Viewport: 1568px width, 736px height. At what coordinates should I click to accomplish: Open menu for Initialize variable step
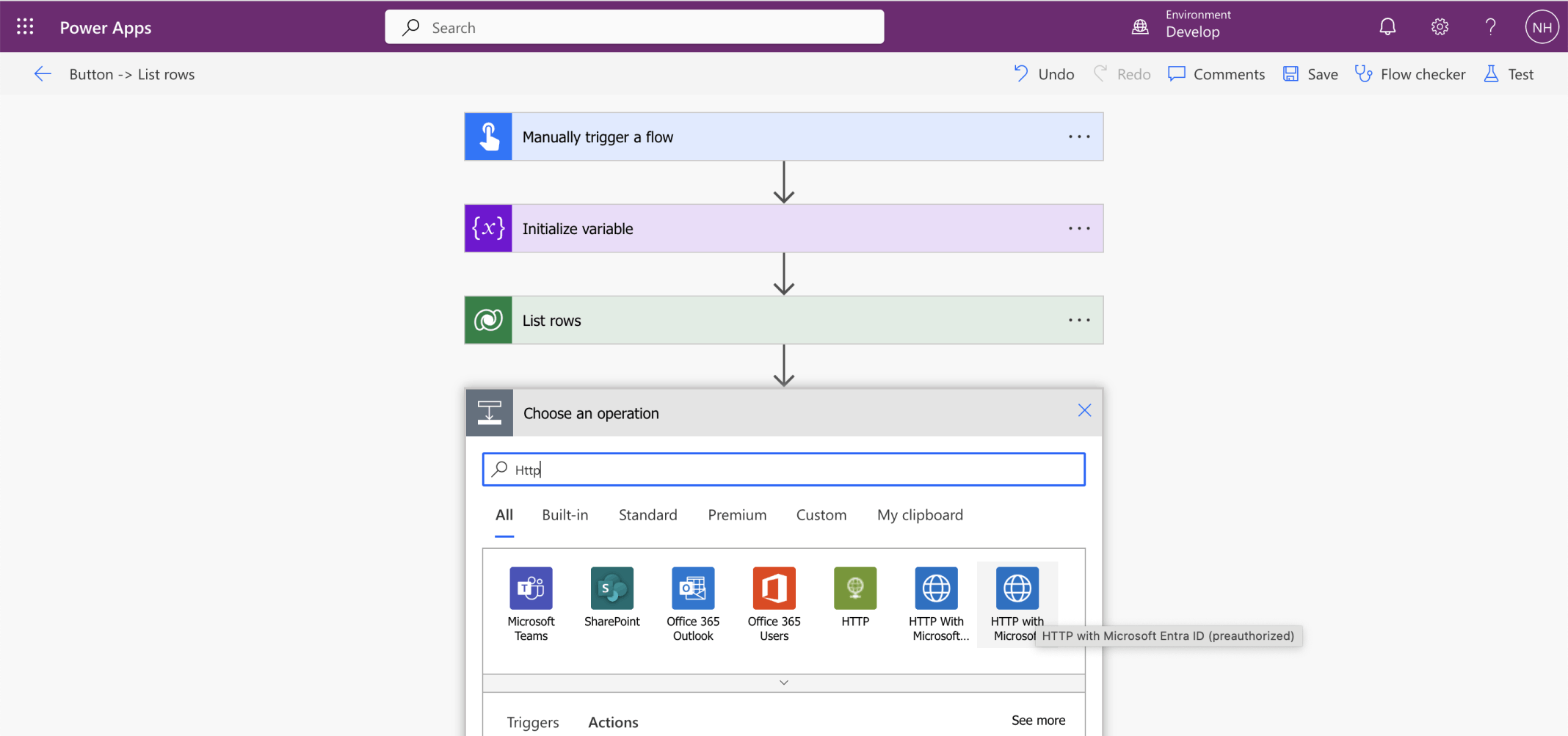click(1079, 228)
